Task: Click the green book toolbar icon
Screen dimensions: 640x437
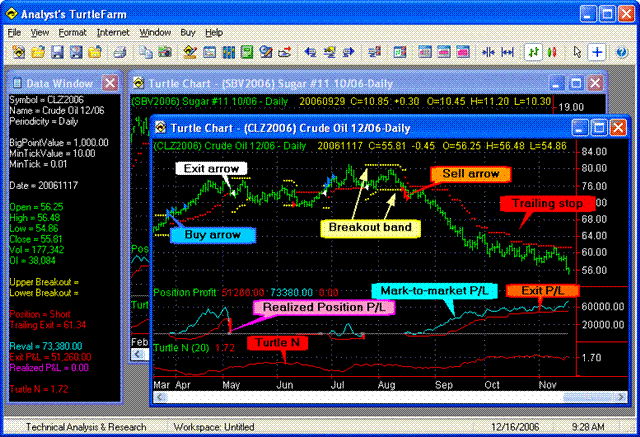Action: tap(247, 52)
